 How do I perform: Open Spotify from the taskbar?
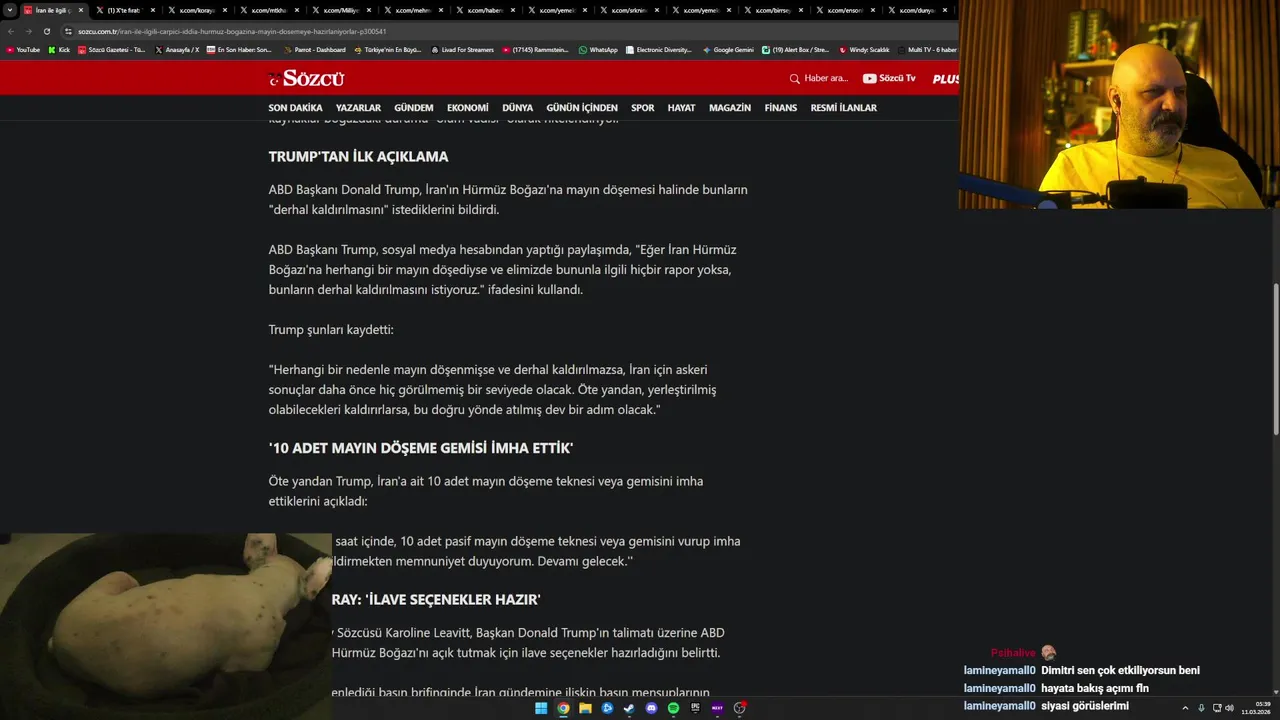coord(673,708)
